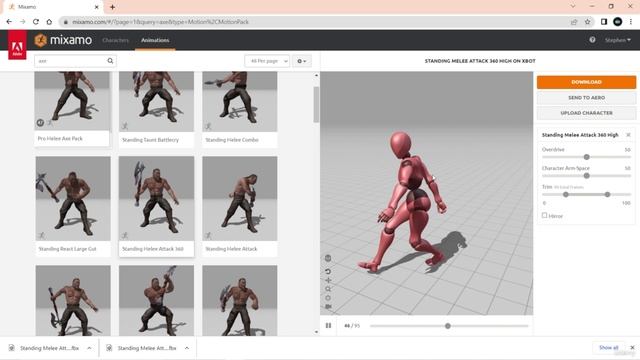Image resolution: width=640 pixels, height=360 pixels.
Task: Click running figure icon on Standing React Large Gut
Action: click(x=42, y=235)
